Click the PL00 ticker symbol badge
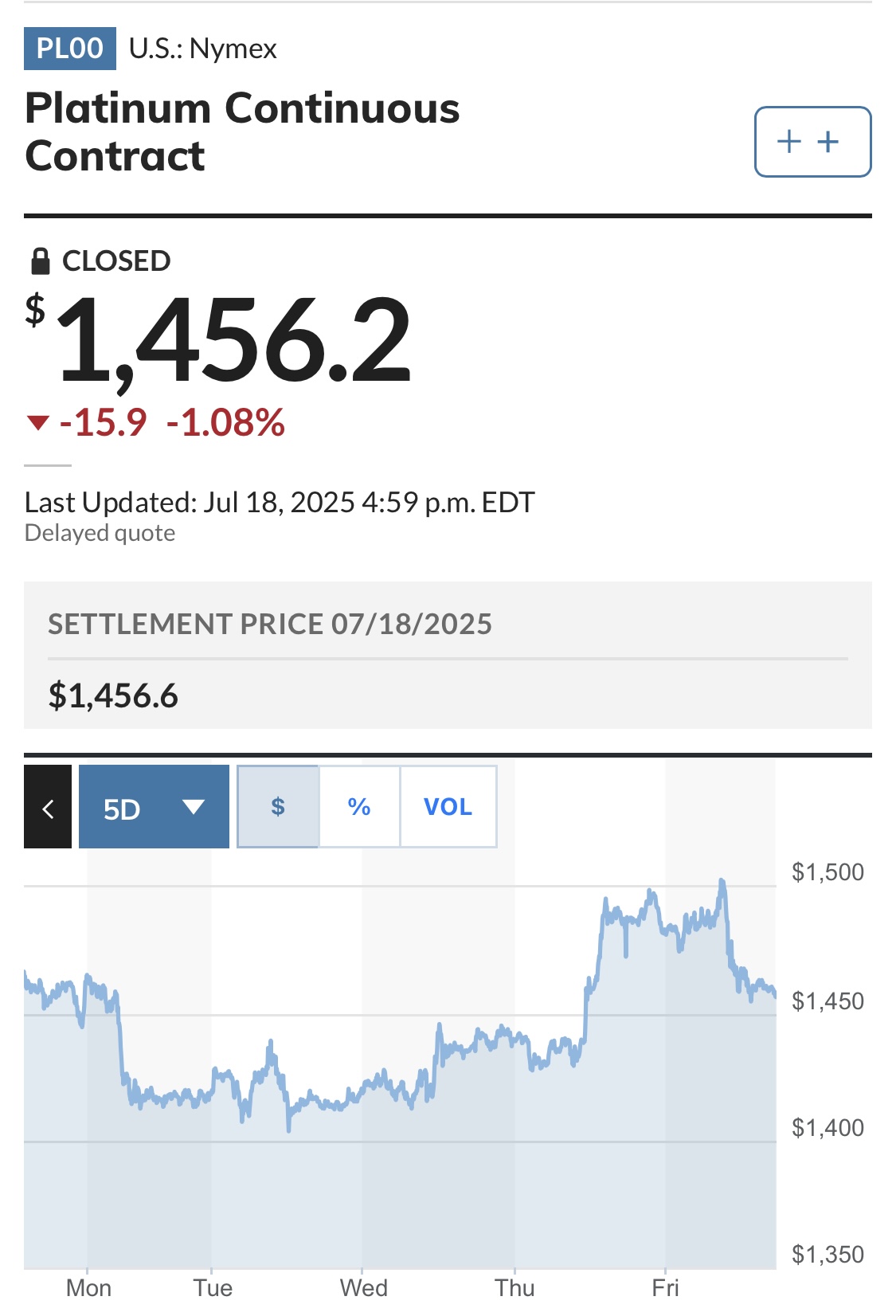 pos(70,49)
